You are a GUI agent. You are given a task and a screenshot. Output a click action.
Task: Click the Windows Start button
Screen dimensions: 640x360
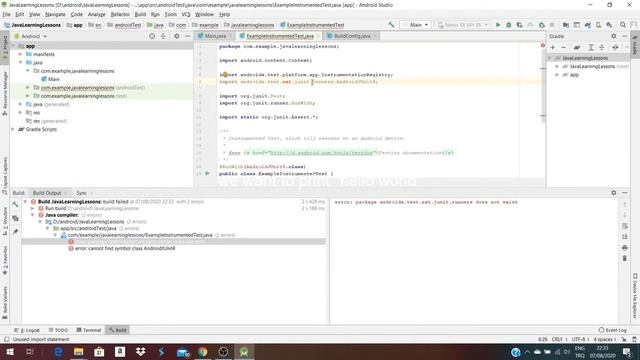coord(10,351)
